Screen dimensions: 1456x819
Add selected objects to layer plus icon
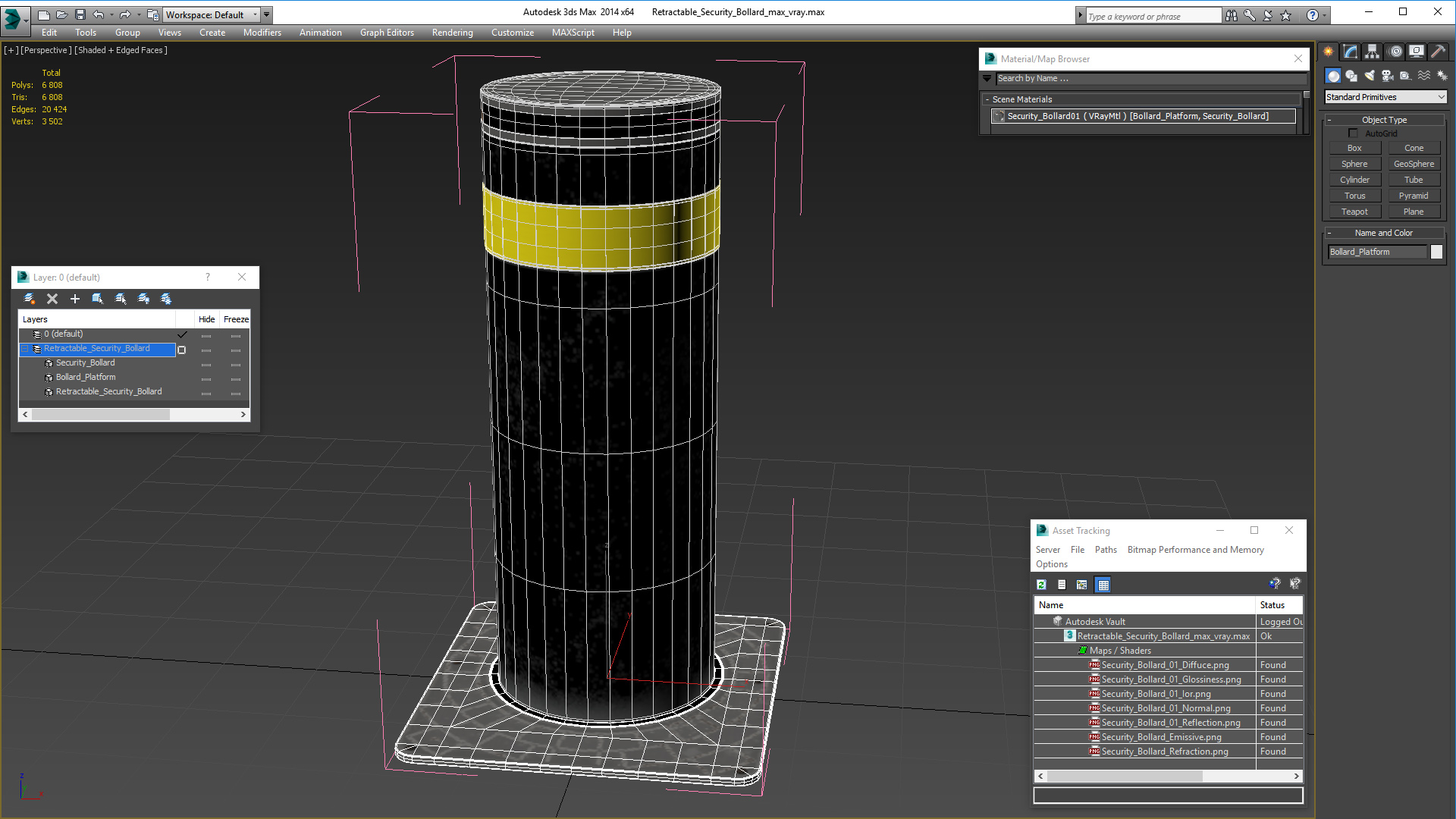click(x=75, y=299)
